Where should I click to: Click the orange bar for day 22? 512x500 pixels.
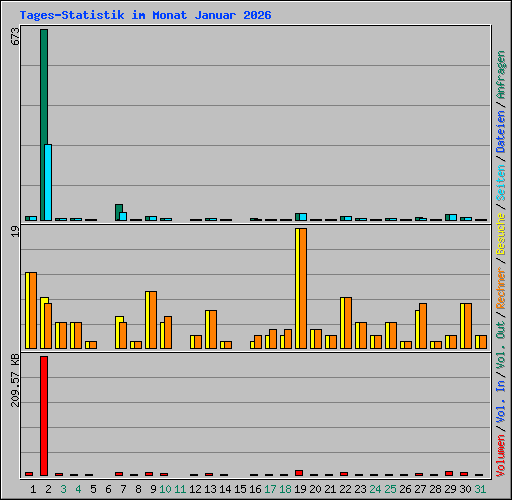point(348,323)
